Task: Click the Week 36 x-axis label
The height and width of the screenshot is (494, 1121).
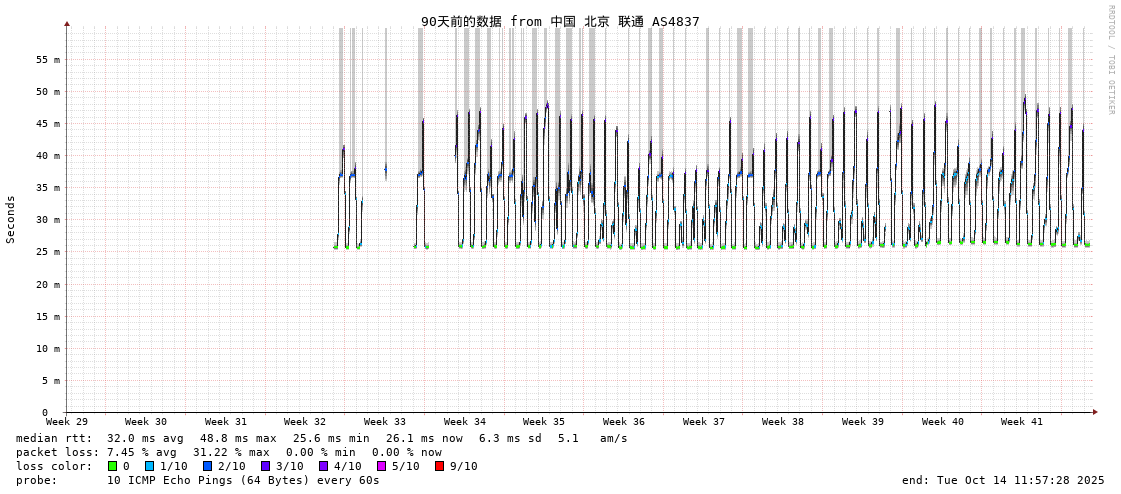Action: click(x=624, y=422)
